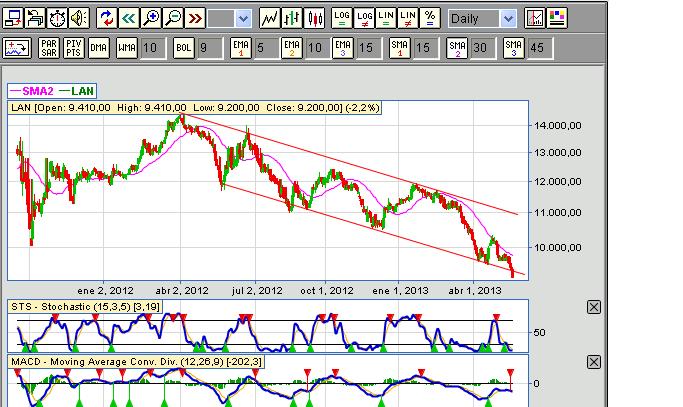Click the percent scale button
683x407 pixels.
(429, 18)
